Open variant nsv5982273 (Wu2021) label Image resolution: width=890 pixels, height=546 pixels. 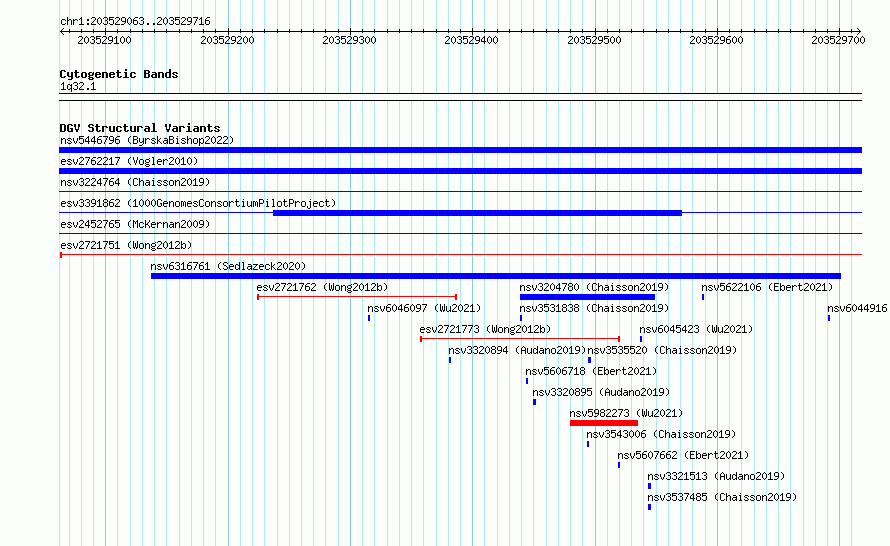626,413
